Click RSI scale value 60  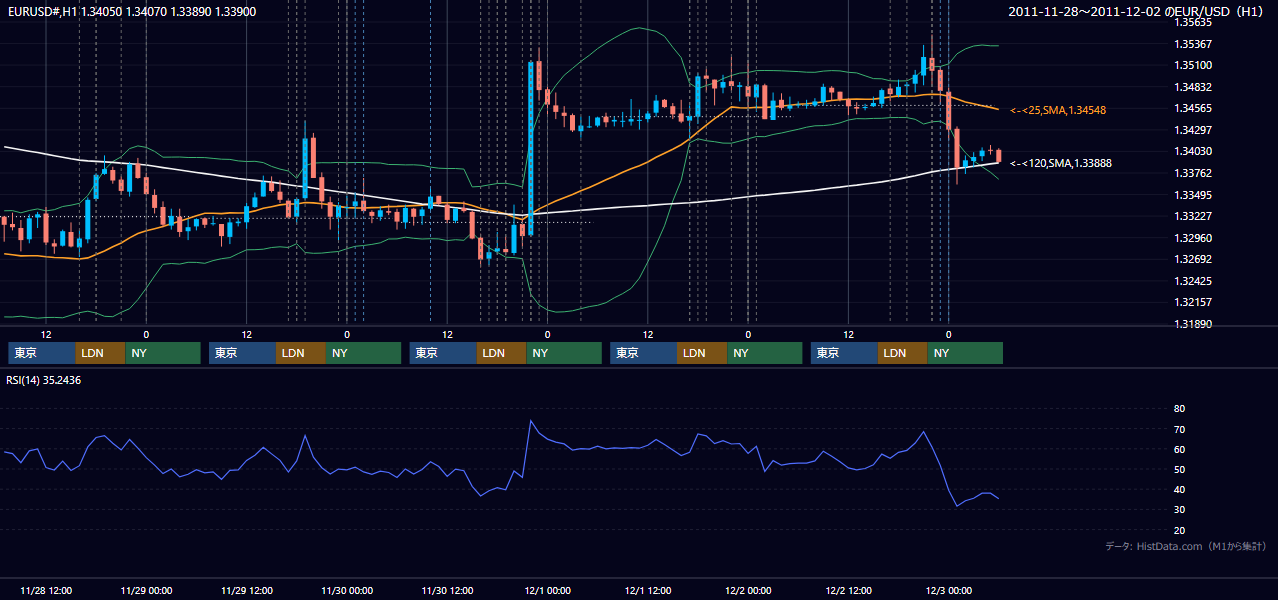point(1179,449)
